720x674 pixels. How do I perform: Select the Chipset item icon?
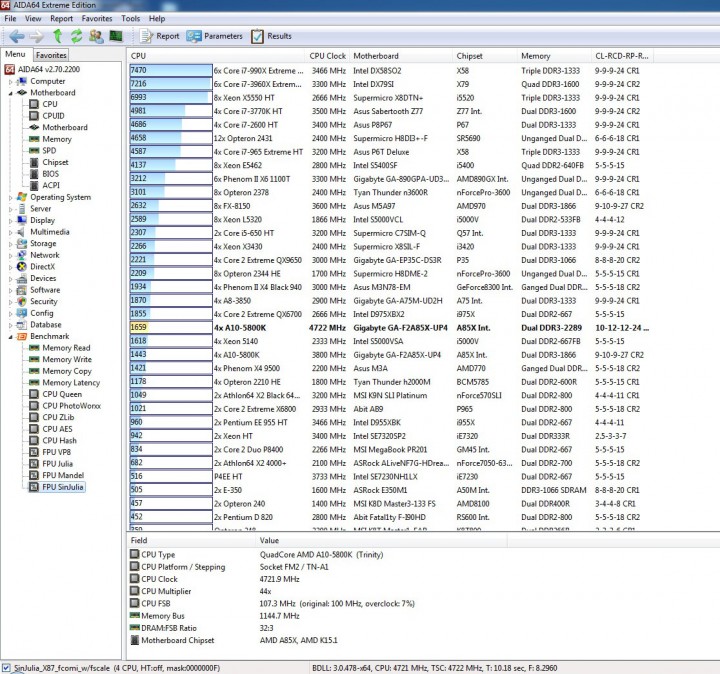[34, 162]
